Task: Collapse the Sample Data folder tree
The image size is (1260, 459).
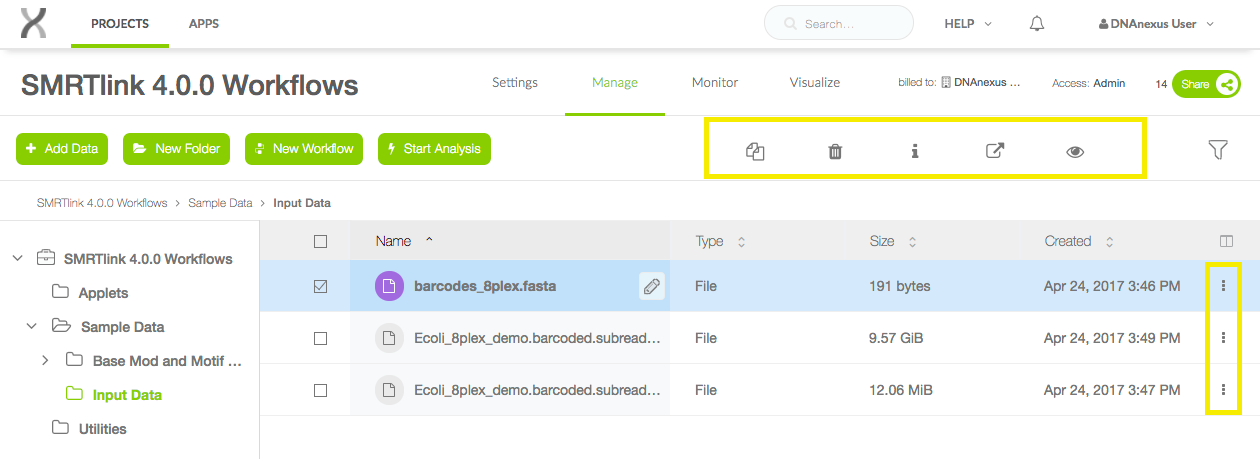Action: coord(32,326)
